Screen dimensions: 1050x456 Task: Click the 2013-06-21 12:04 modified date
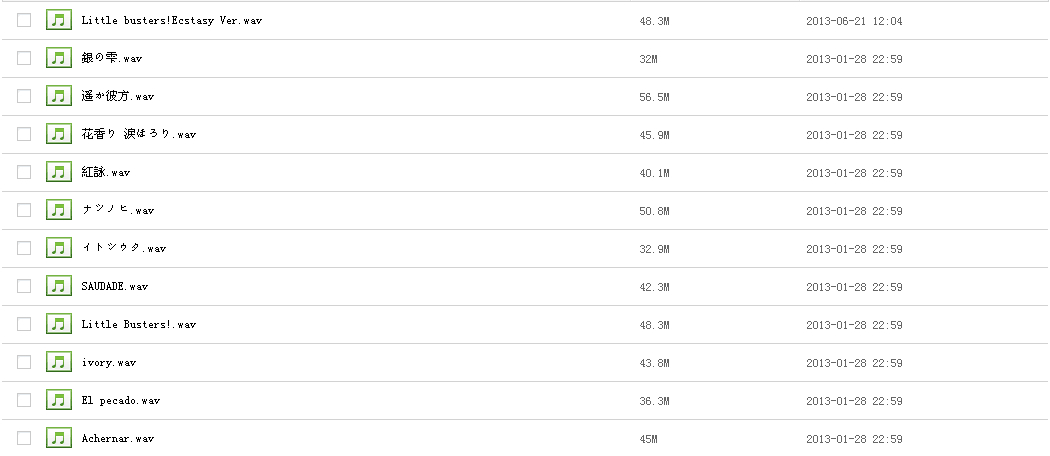[854, 20]
